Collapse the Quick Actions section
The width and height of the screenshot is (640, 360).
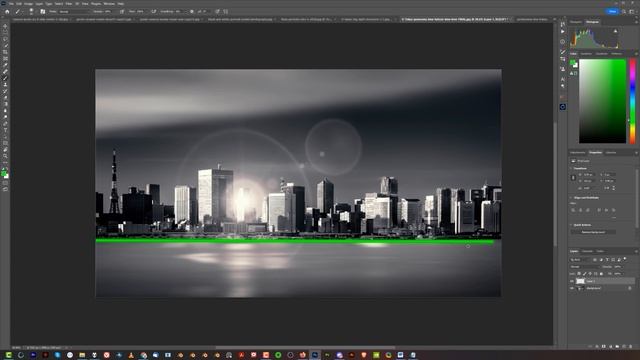point(571,225)
